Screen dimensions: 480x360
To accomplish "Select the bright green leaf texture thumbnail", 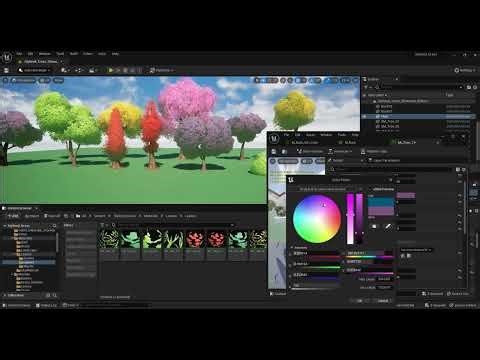I will click(x=151, y=239).
